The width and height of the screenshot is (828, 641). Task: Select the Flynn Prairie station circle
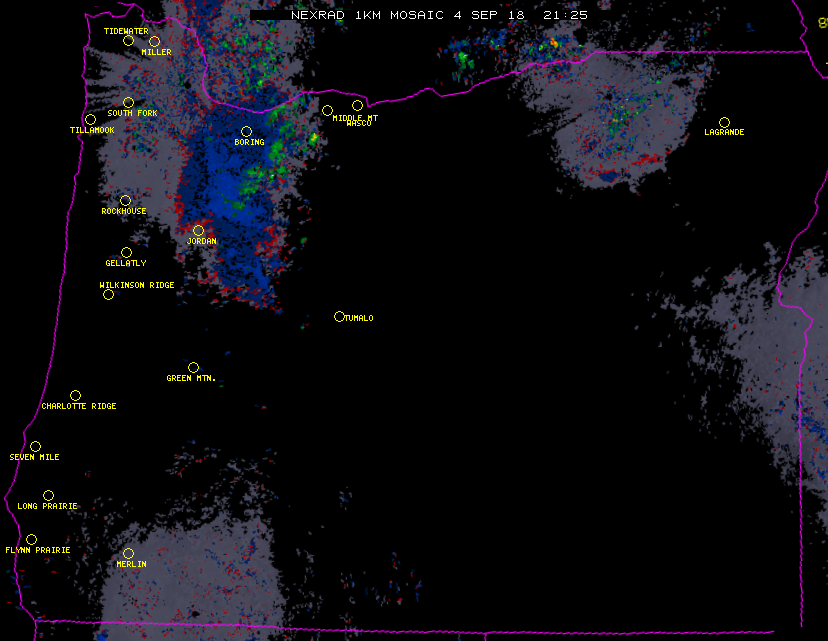click(x=31, y=539)
